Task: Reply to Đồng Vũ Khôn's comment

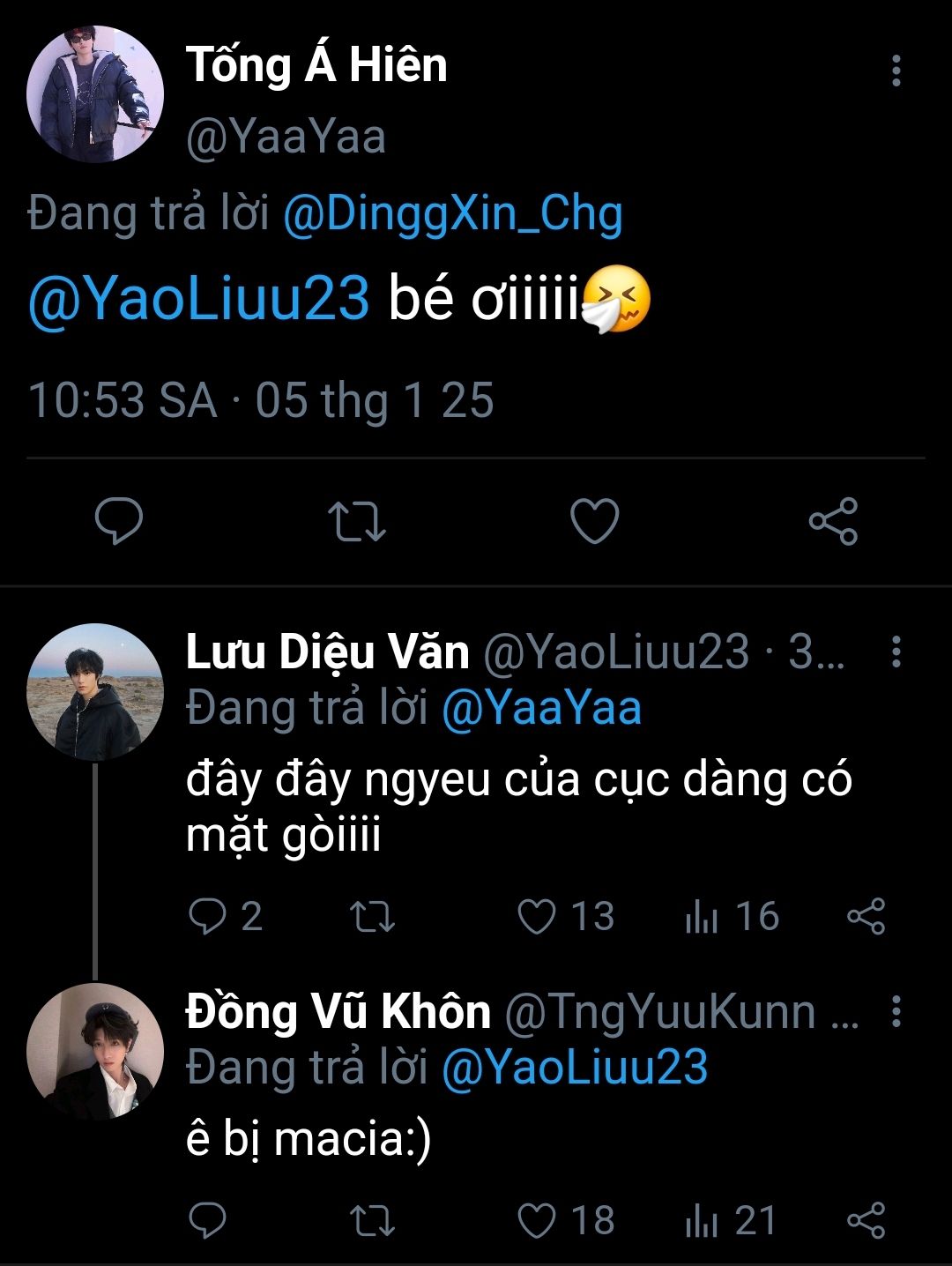Action: pyautogui.click(x=208, y=1221)
